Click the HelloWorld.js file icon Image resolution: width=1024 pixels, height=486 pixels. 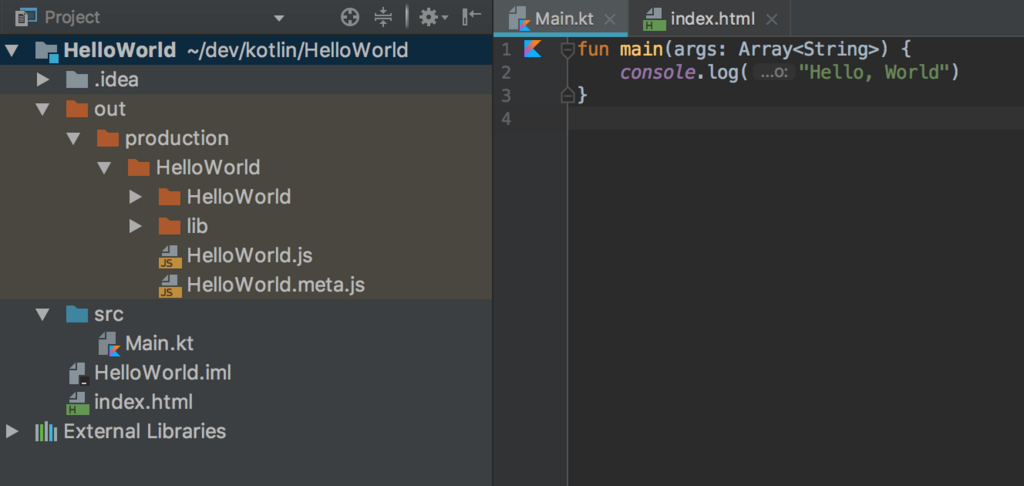[x=170, y=257]
